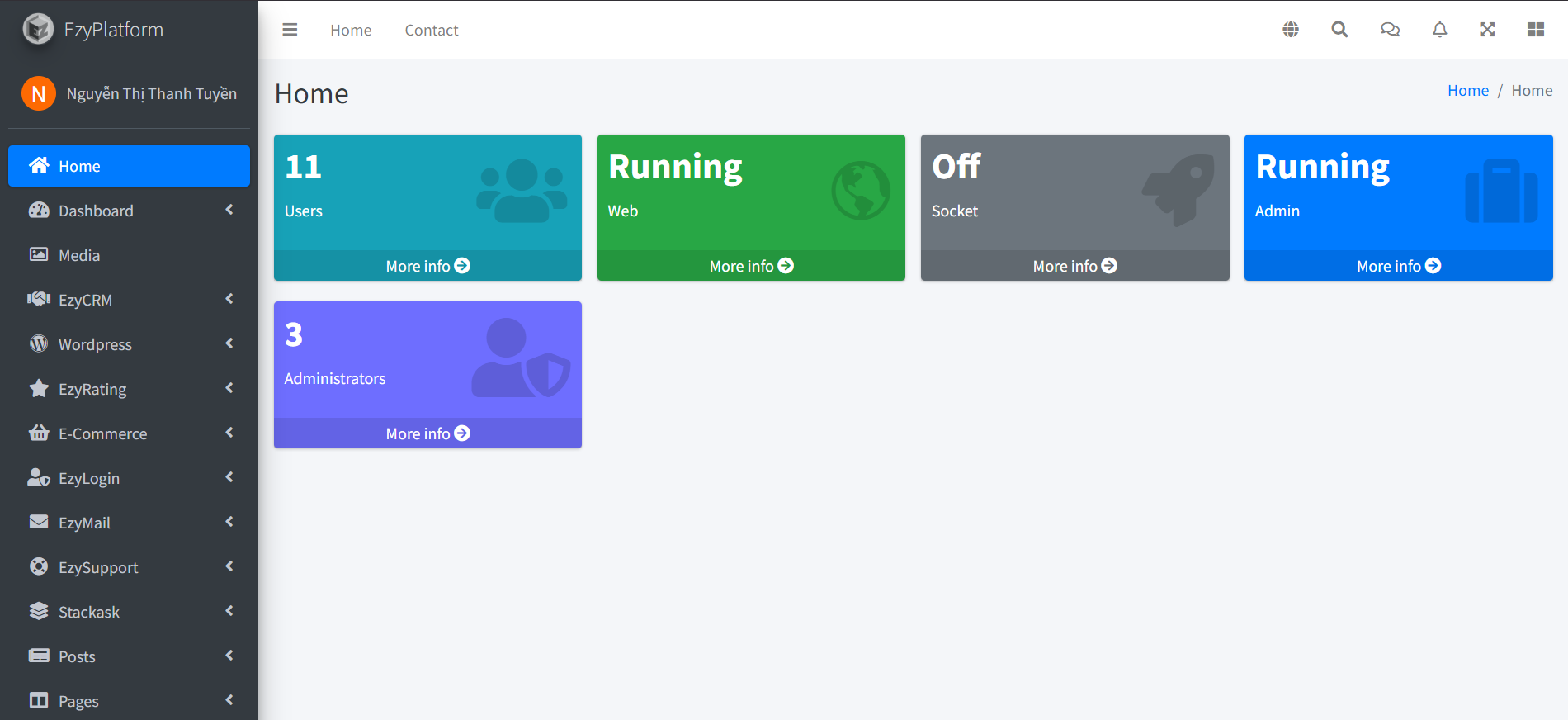Click the suitcase icon on Admin card
The height and width of the screenshot is (720, 1568).
click(x=1501, y=191)
